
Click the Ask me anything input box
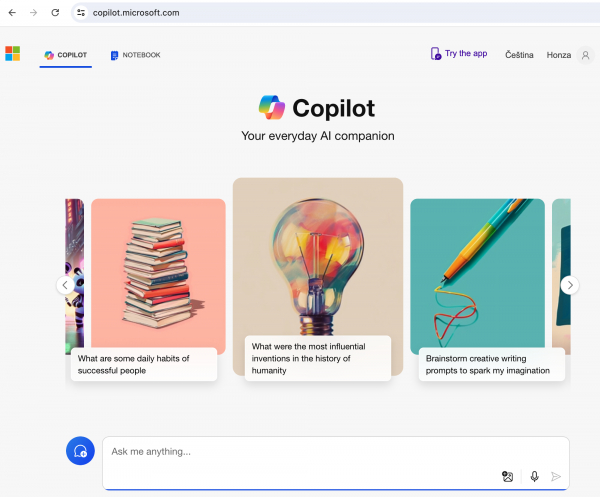click(x=336, y=463)
